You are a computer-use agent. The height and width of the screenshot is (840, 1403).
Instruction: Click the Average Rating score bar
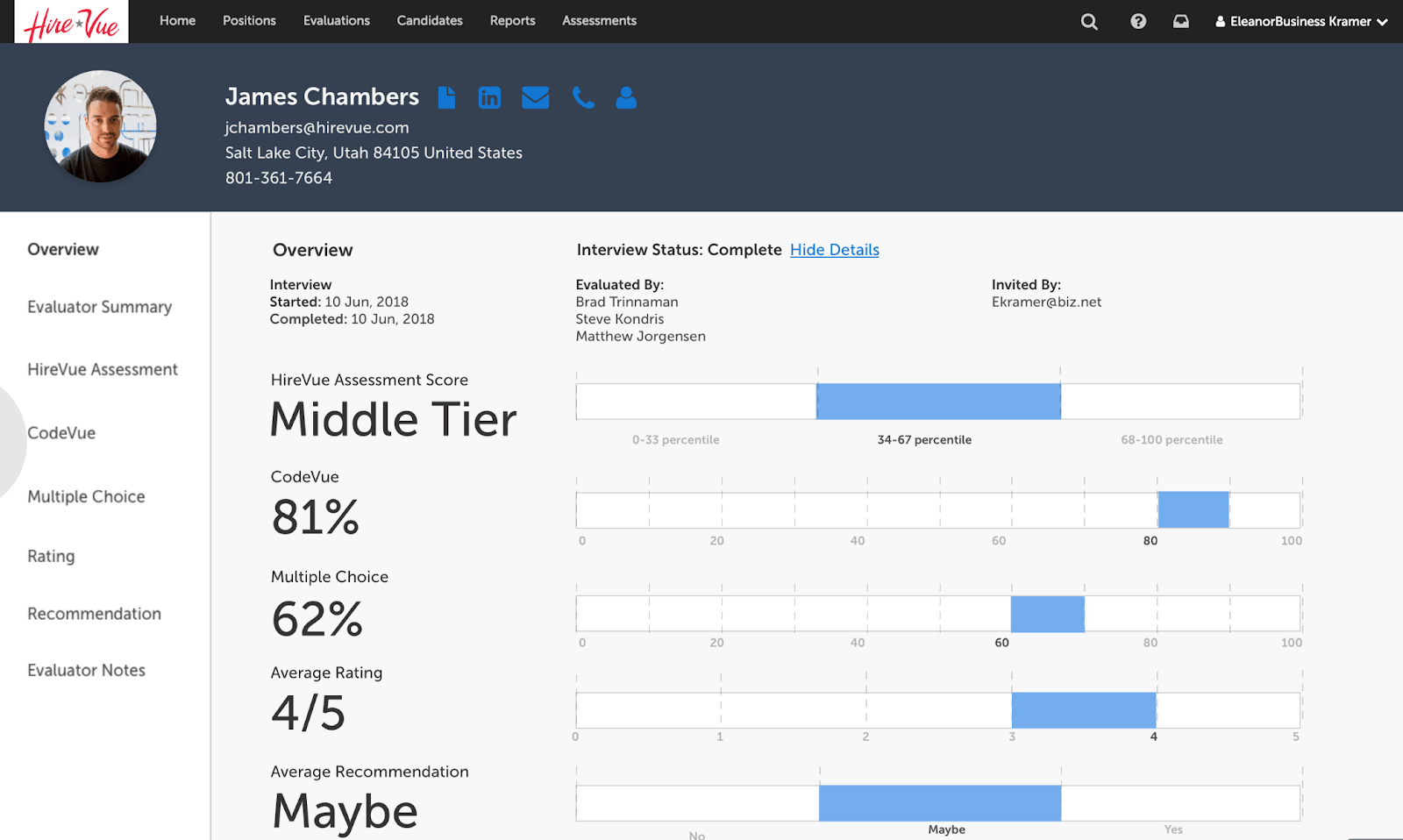938,710
